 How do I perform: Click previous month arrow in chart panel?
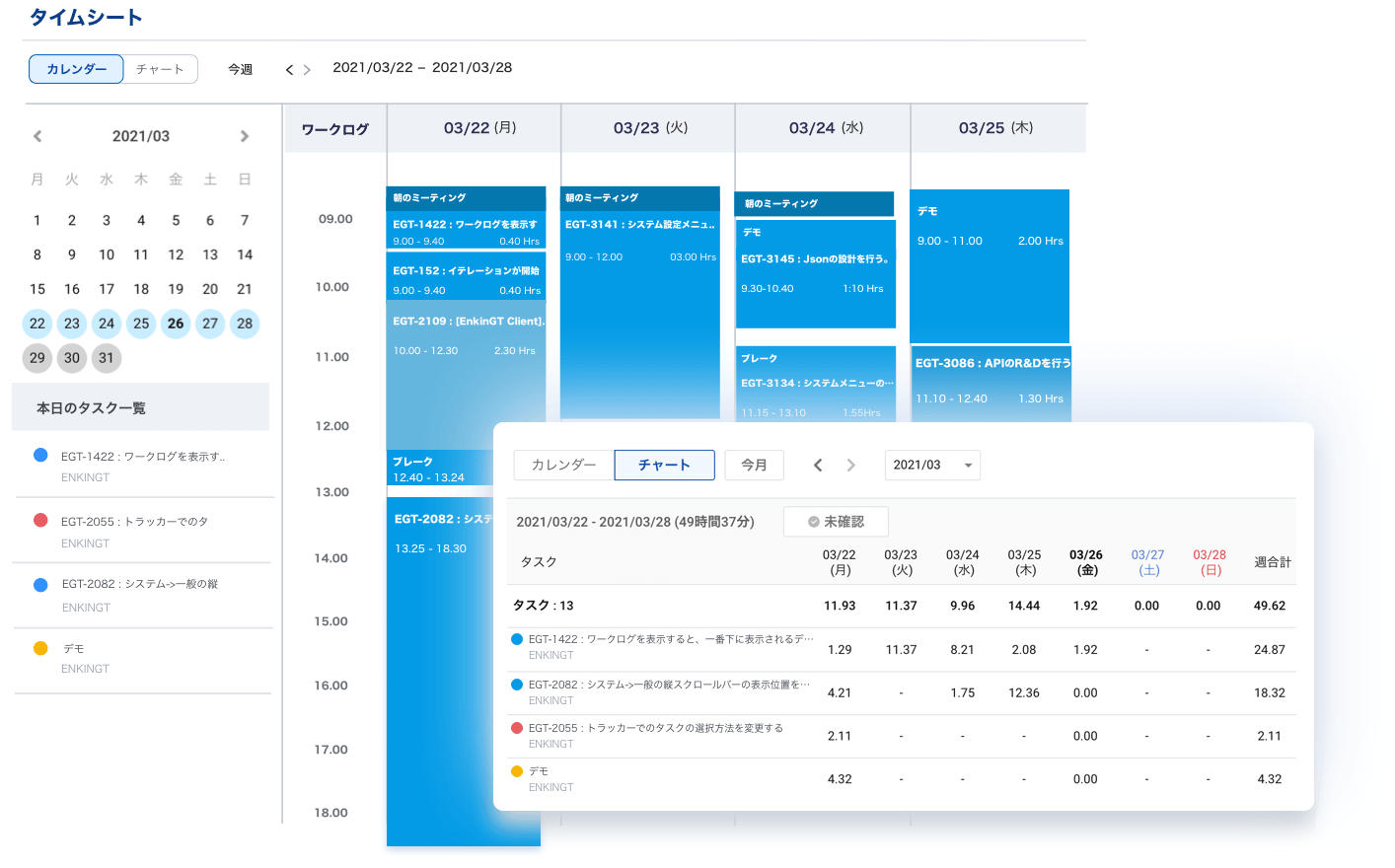[x=818, y=466]
